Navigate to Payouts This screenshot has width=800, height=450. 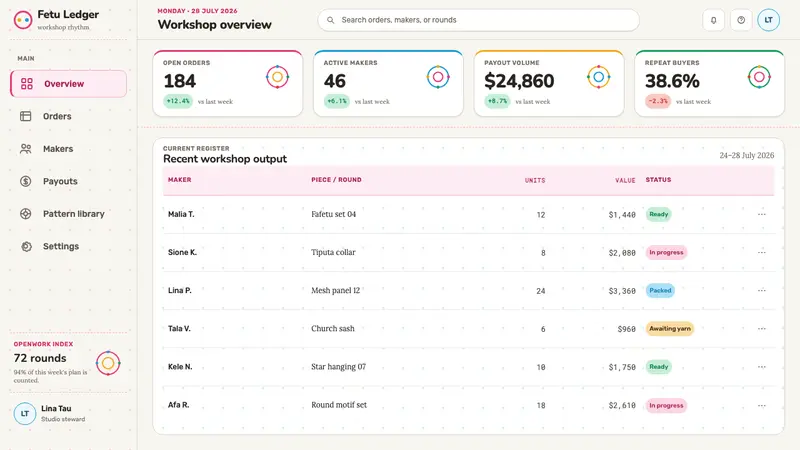click(x=68, y=181)
